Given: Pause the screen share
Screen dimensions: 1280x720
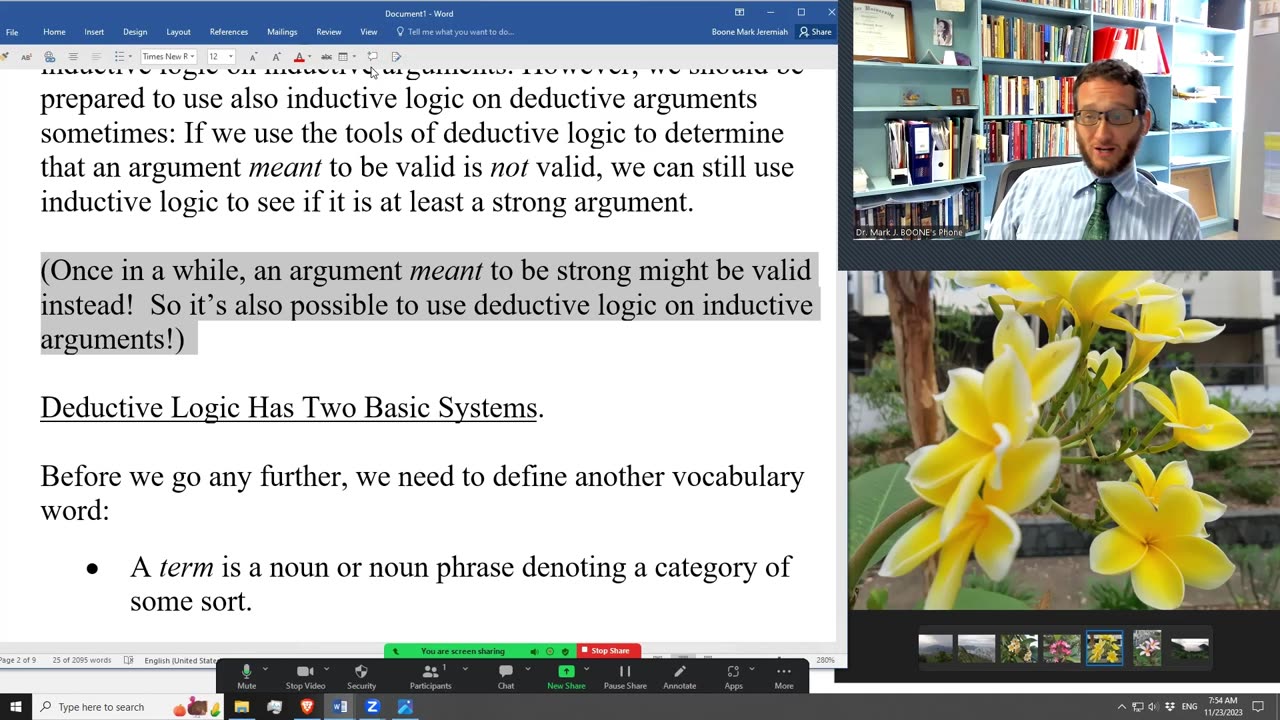Looking at the screenshot, I should [x=625, y=677].
